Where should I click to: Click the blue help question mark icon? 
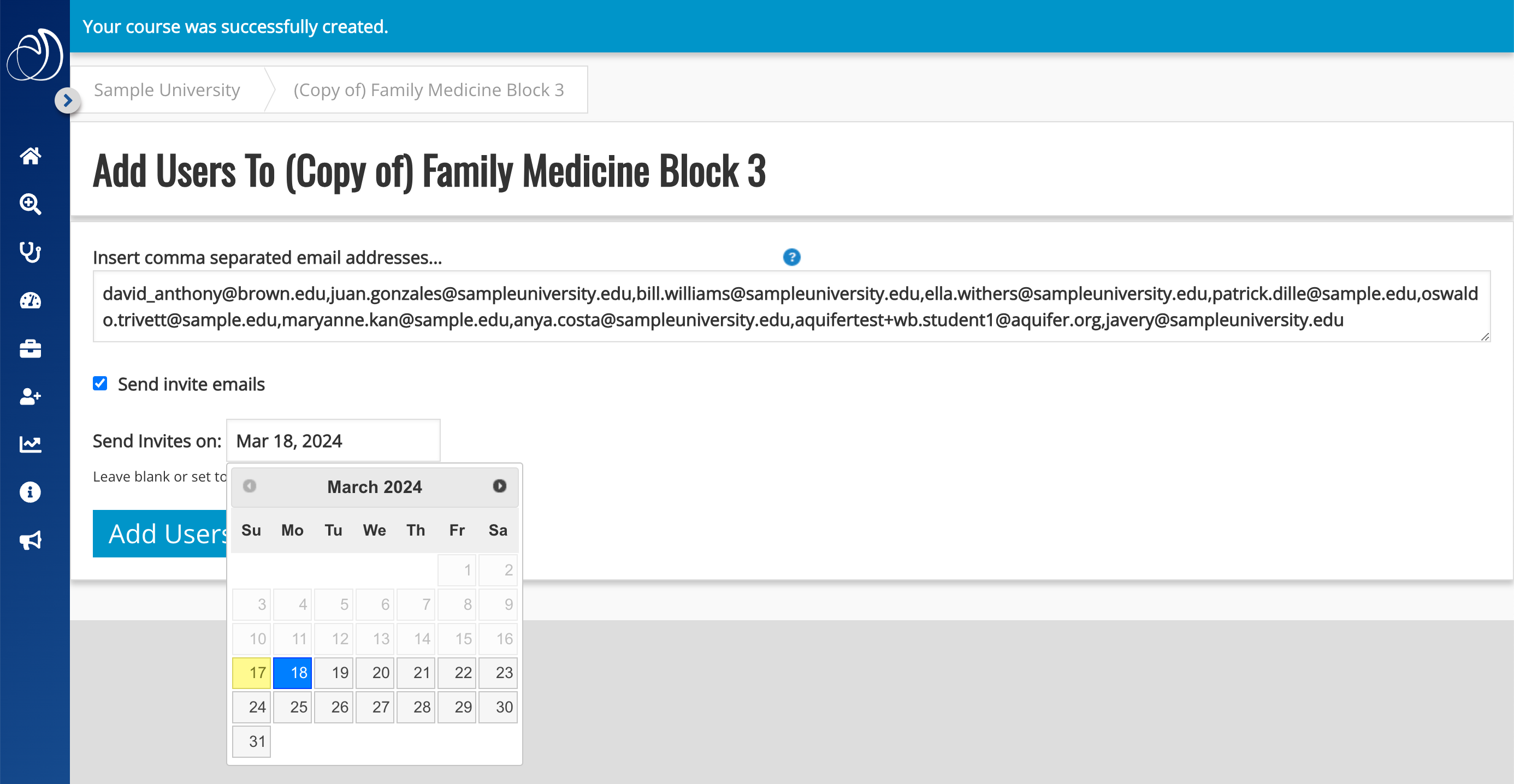pos(791,257)
